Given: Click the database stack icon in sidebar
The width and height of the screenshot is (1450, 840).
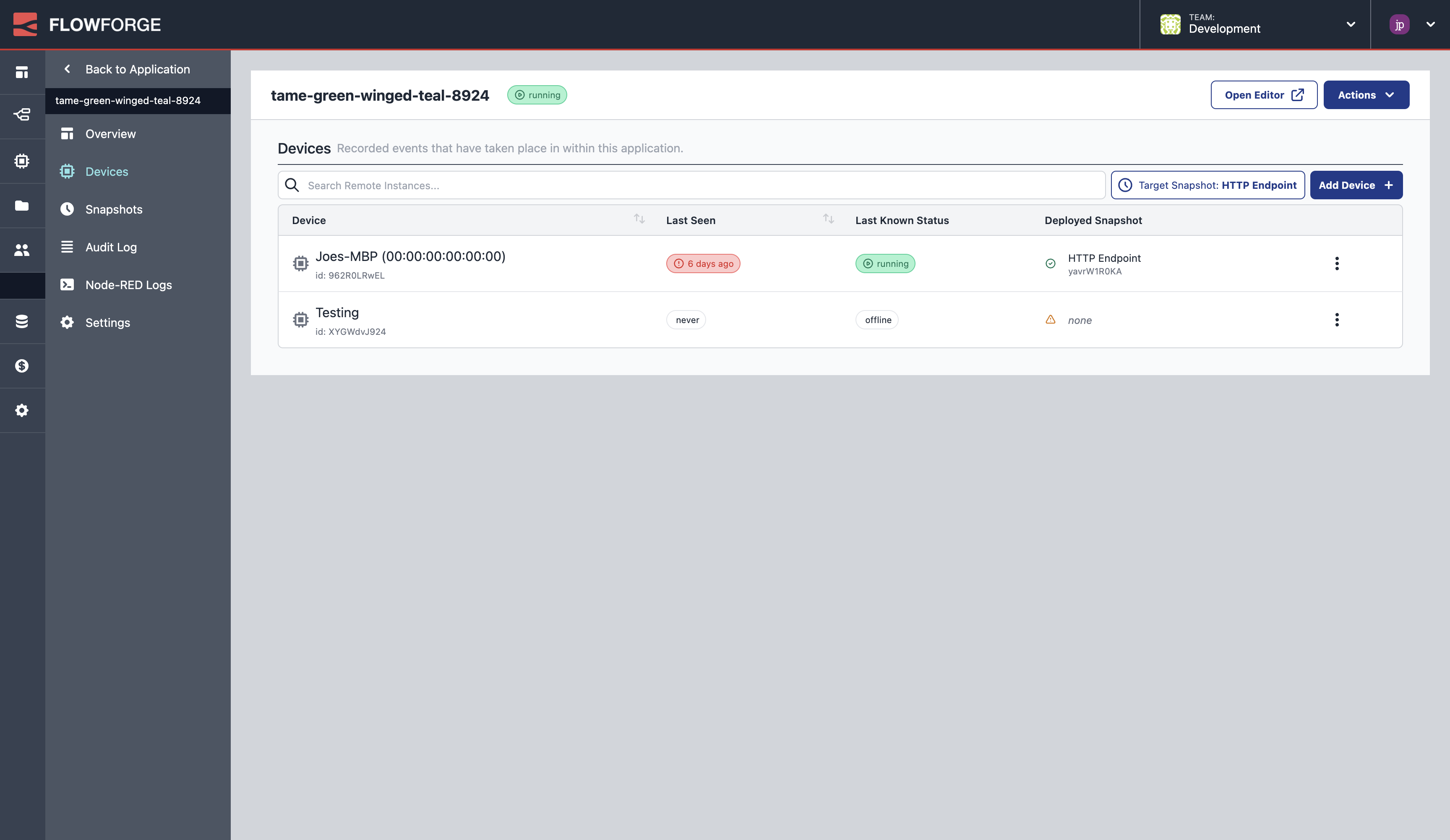Looking at the screenshot, I should [22, 321].
